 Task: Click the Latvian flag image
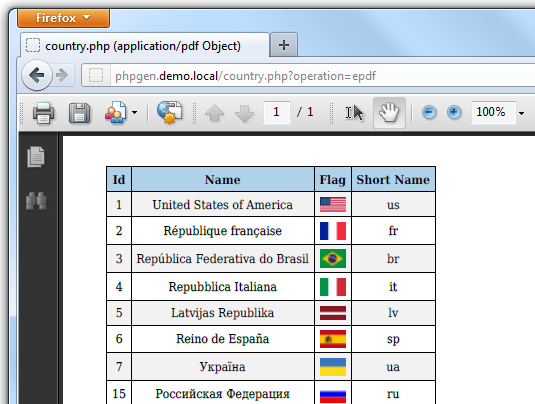click(x=333, y=313)
